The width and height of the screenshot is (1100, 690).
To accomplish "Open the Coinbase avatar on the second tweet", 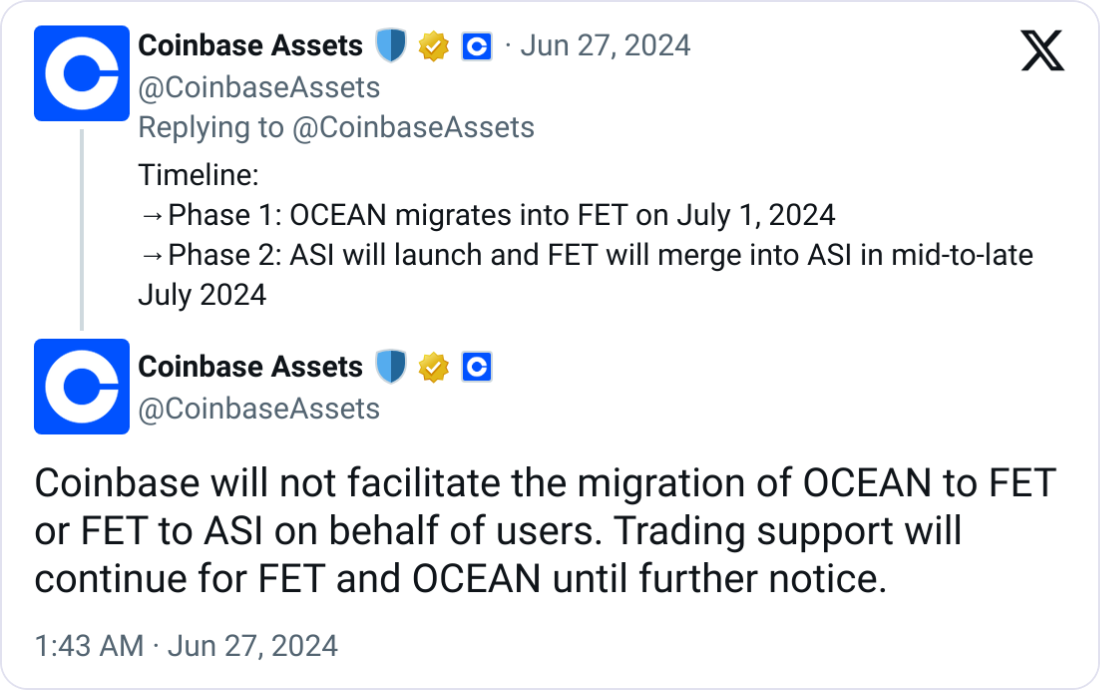I will coord(82,386).
